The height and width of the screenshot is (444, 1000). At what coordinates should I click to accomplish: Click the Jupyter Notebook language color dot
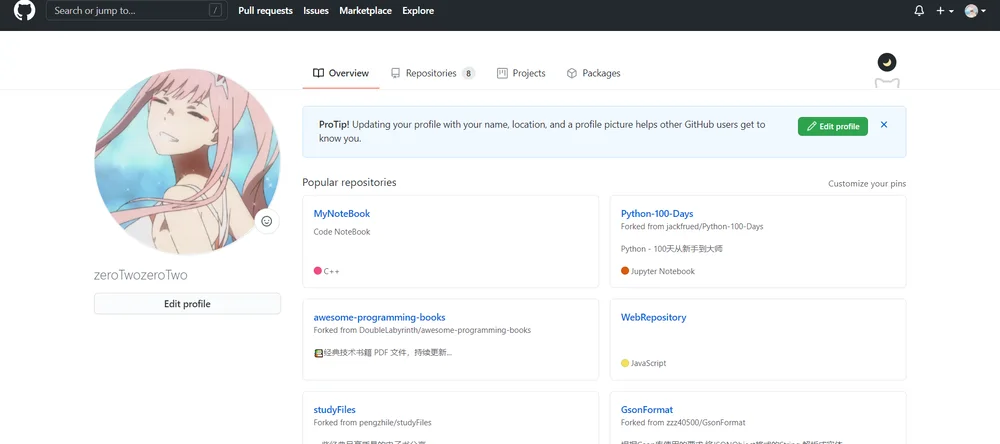(x=625, y=270)
